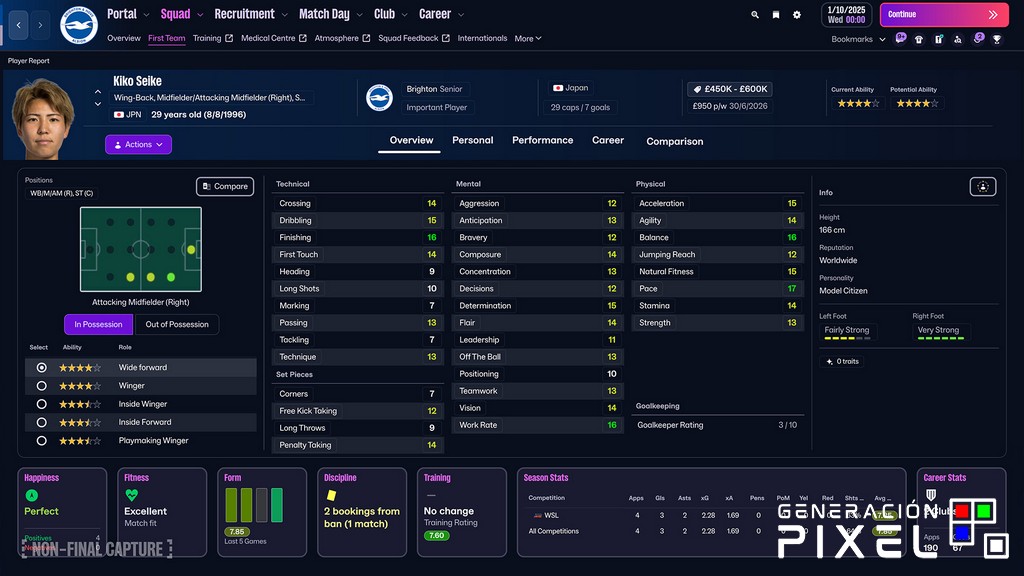This screenshot has height=576, width=1024.
Task: Open the tactics clipboard bookmark icon
Action: [938, 39]
